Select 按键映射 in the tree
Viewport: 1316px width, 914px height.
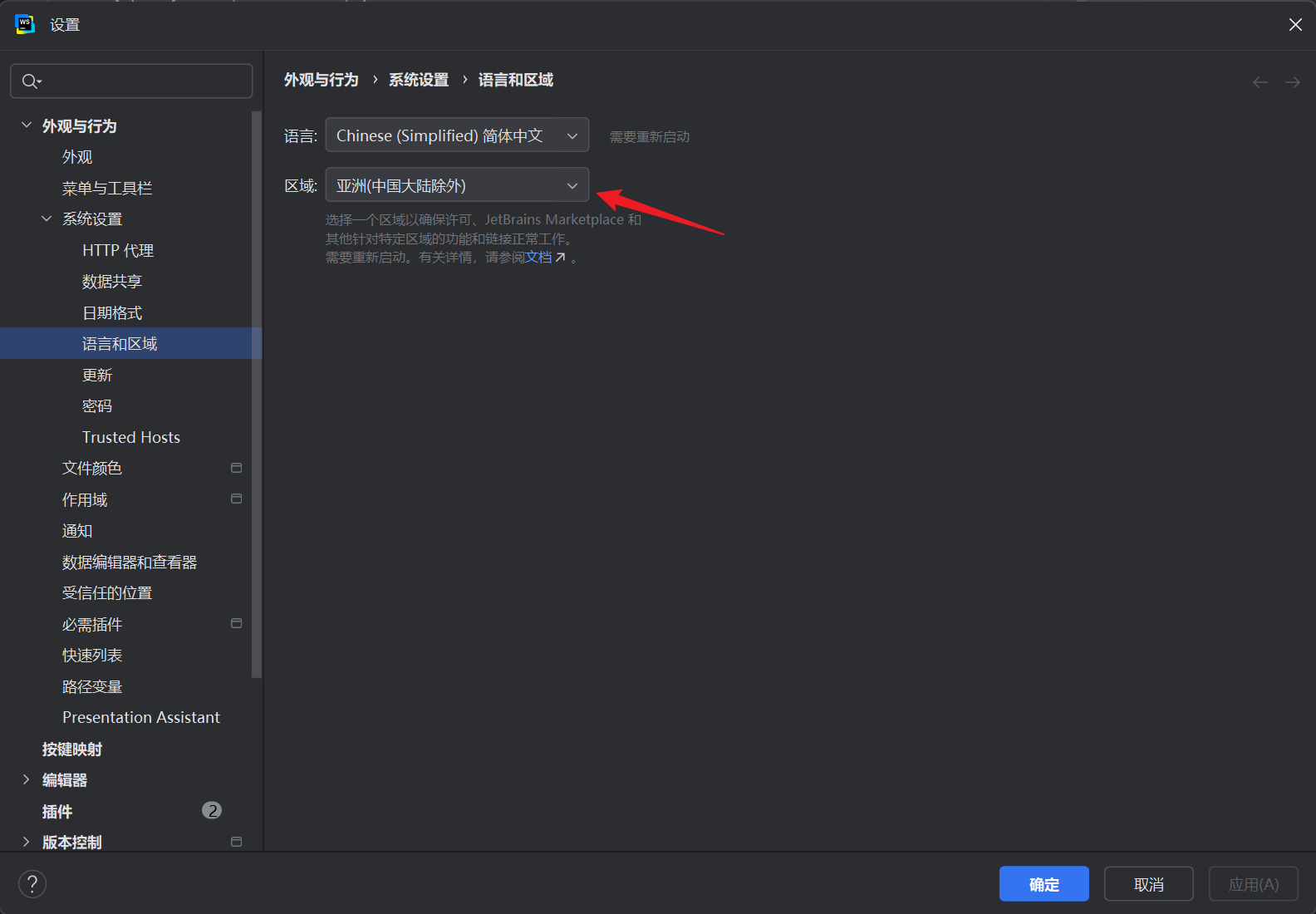(x=72, y=749)
